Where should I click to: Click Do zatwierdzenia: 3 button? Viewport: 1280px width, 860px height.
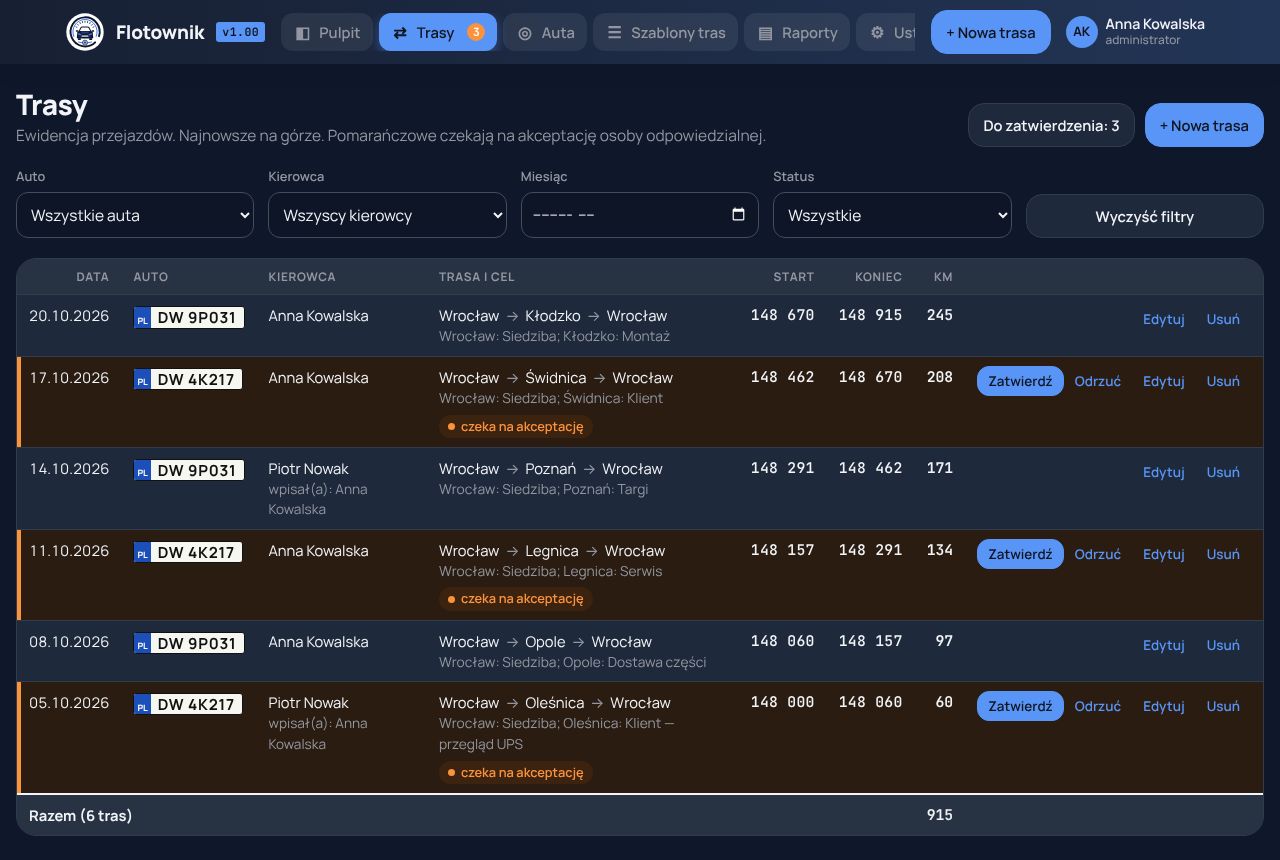click(1051, 125)
